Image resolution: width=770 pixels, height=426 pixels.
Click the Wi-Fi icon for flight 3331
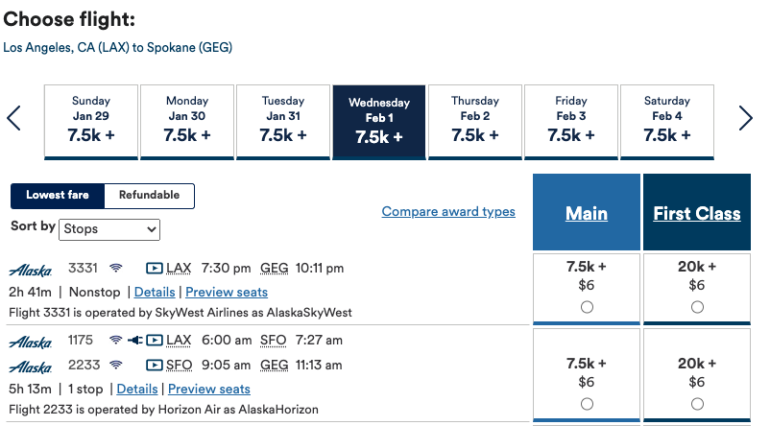[x=116, y=268]
